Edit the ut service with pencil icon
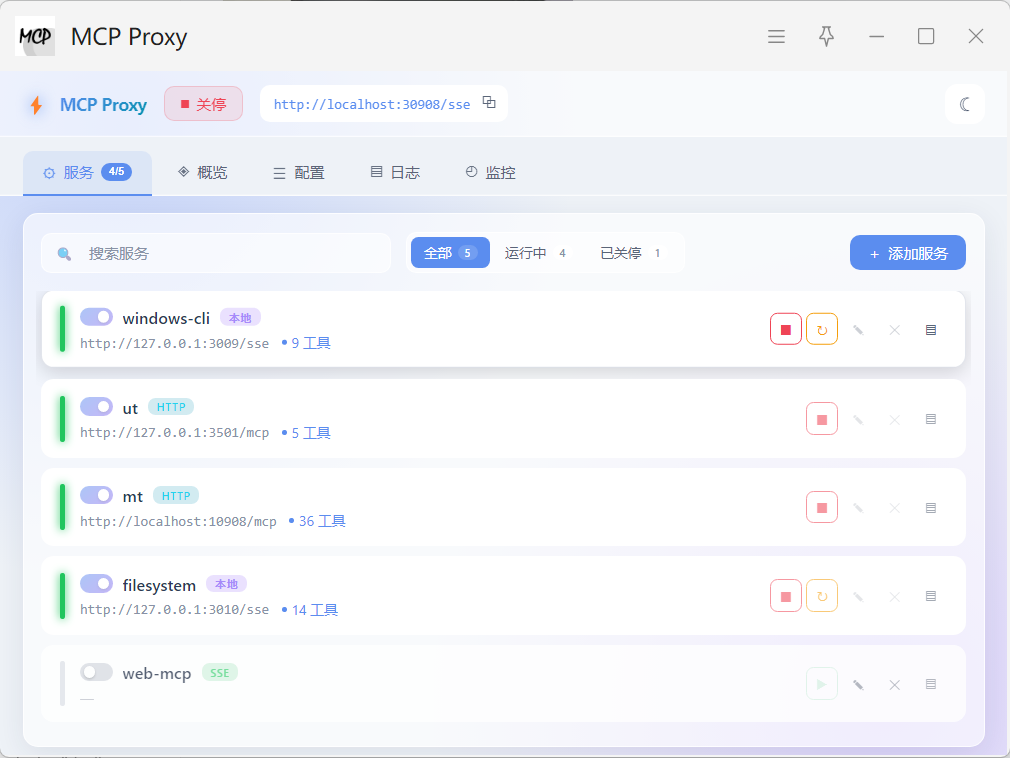 click(x=858, y=419)
